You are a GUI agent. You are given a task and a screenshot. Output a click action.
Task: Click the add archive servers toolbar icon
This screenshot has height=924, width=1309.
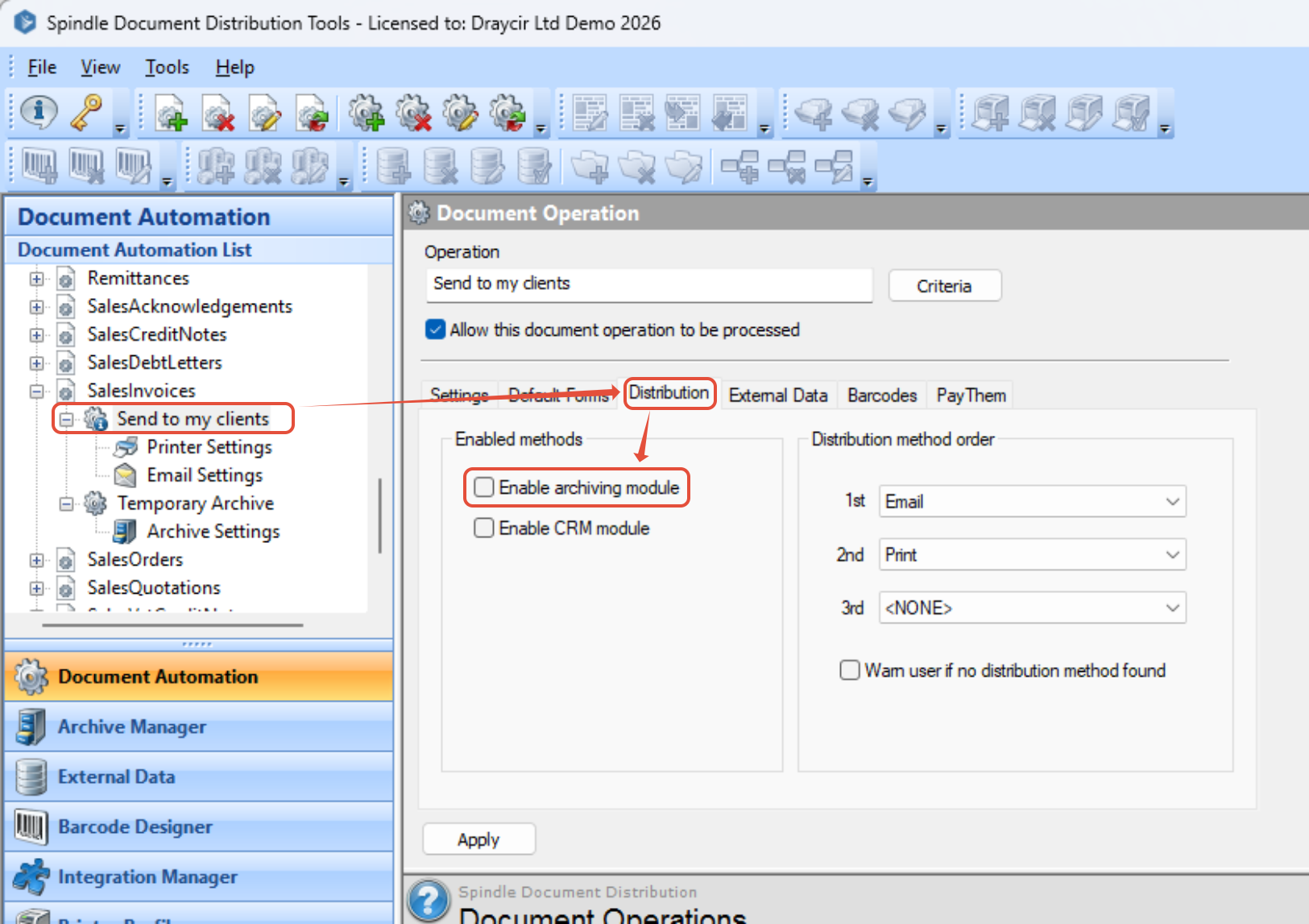click(x=216, y=165)
